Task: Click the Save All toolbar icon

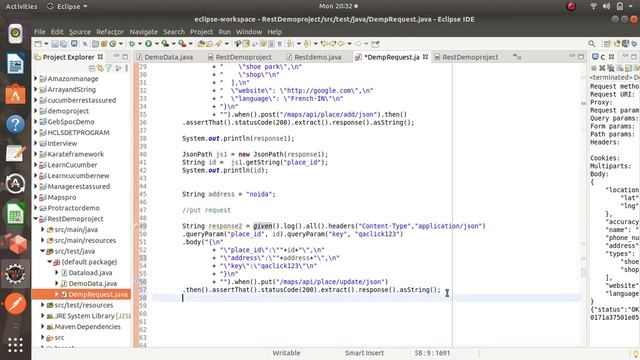Action: [64, 44]
